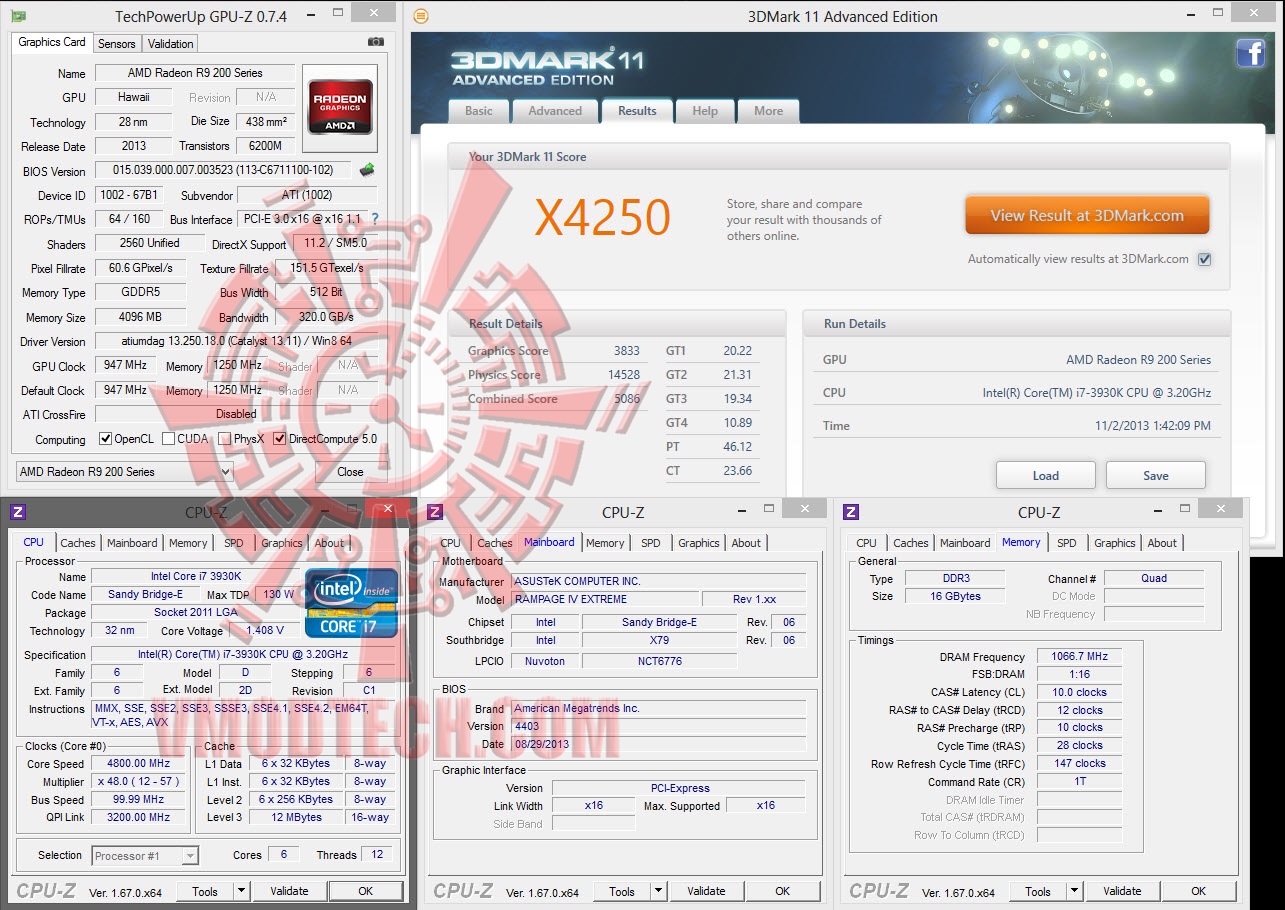1285x910 pixels.
Task: Click the Load button in 3DMark 11
Action: [1046, 475]
